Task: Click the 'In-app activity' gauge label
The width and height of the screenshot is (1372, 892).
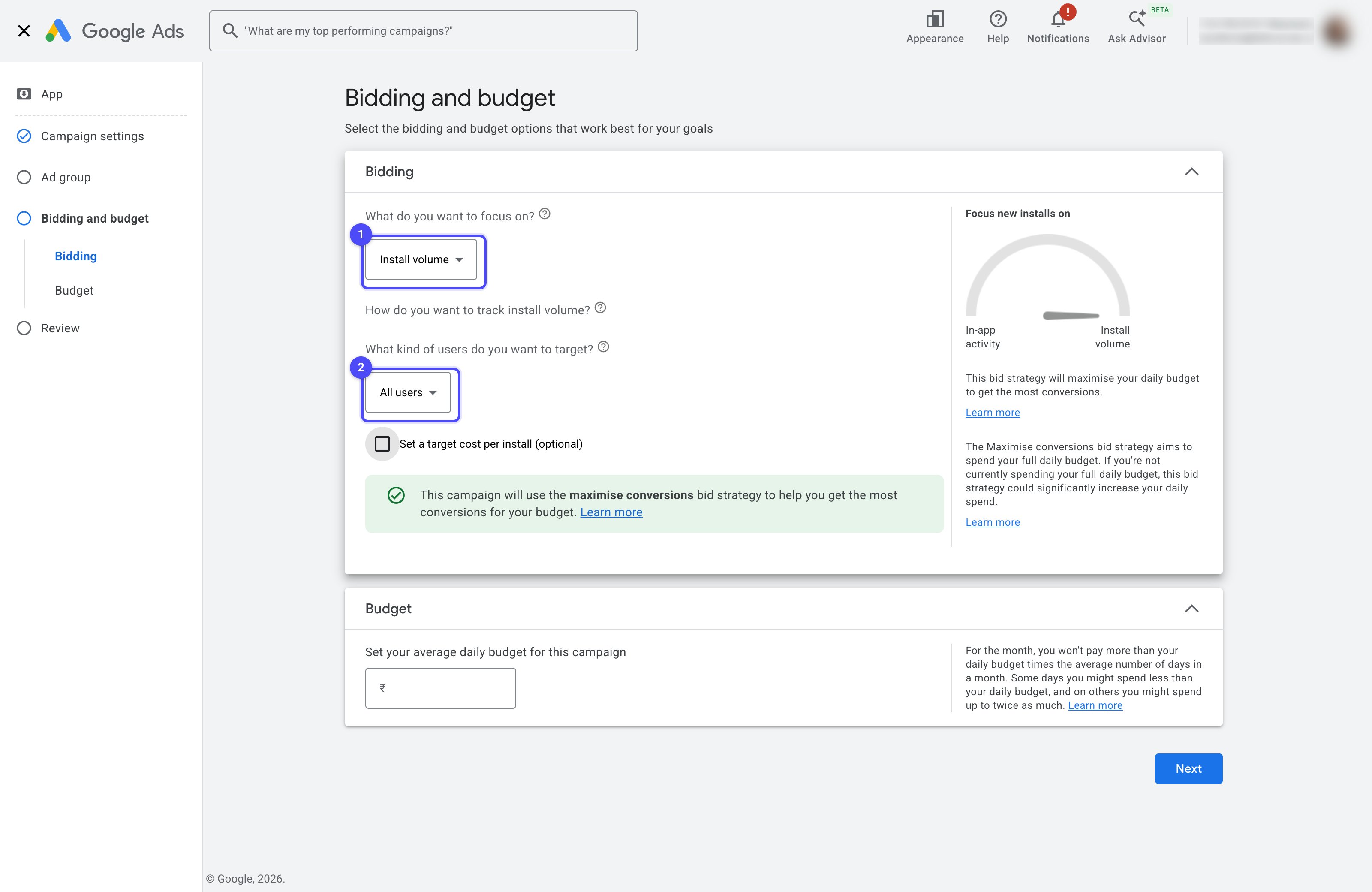Action: coord(983,337)
